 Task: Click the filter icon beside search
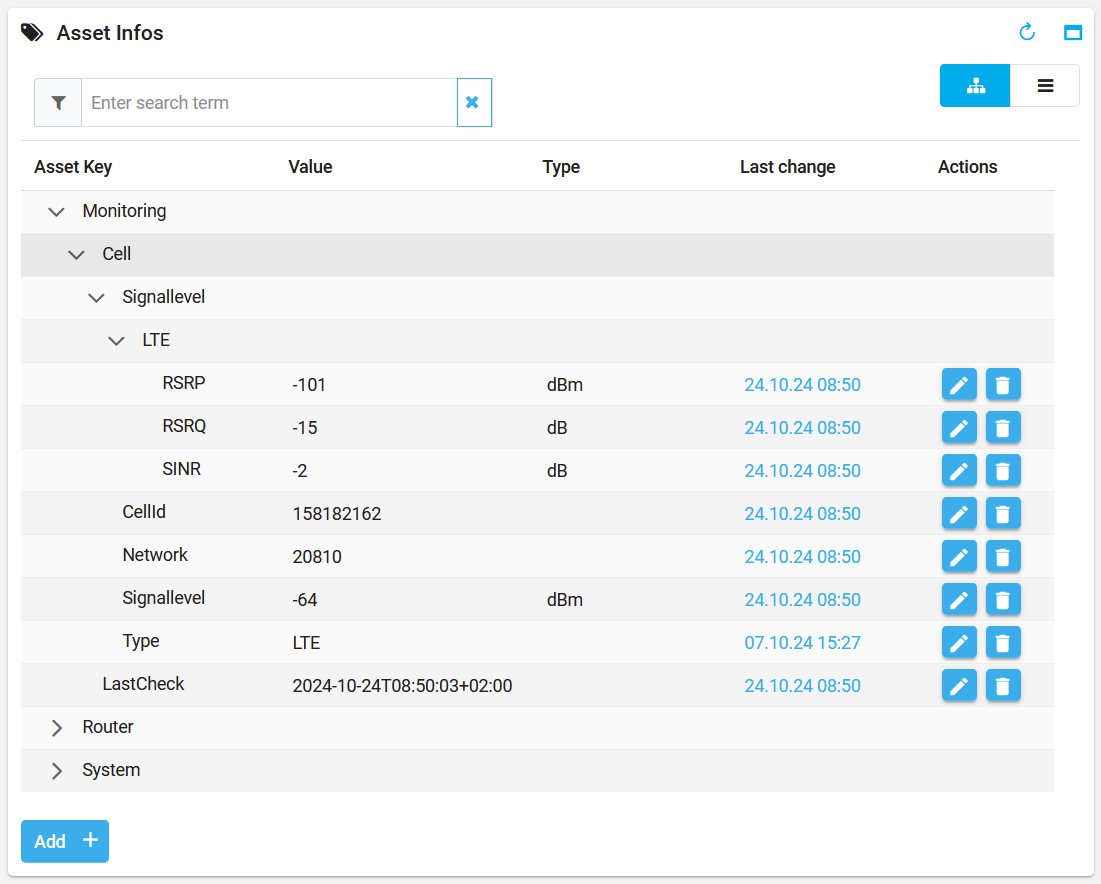pos(58,103)
